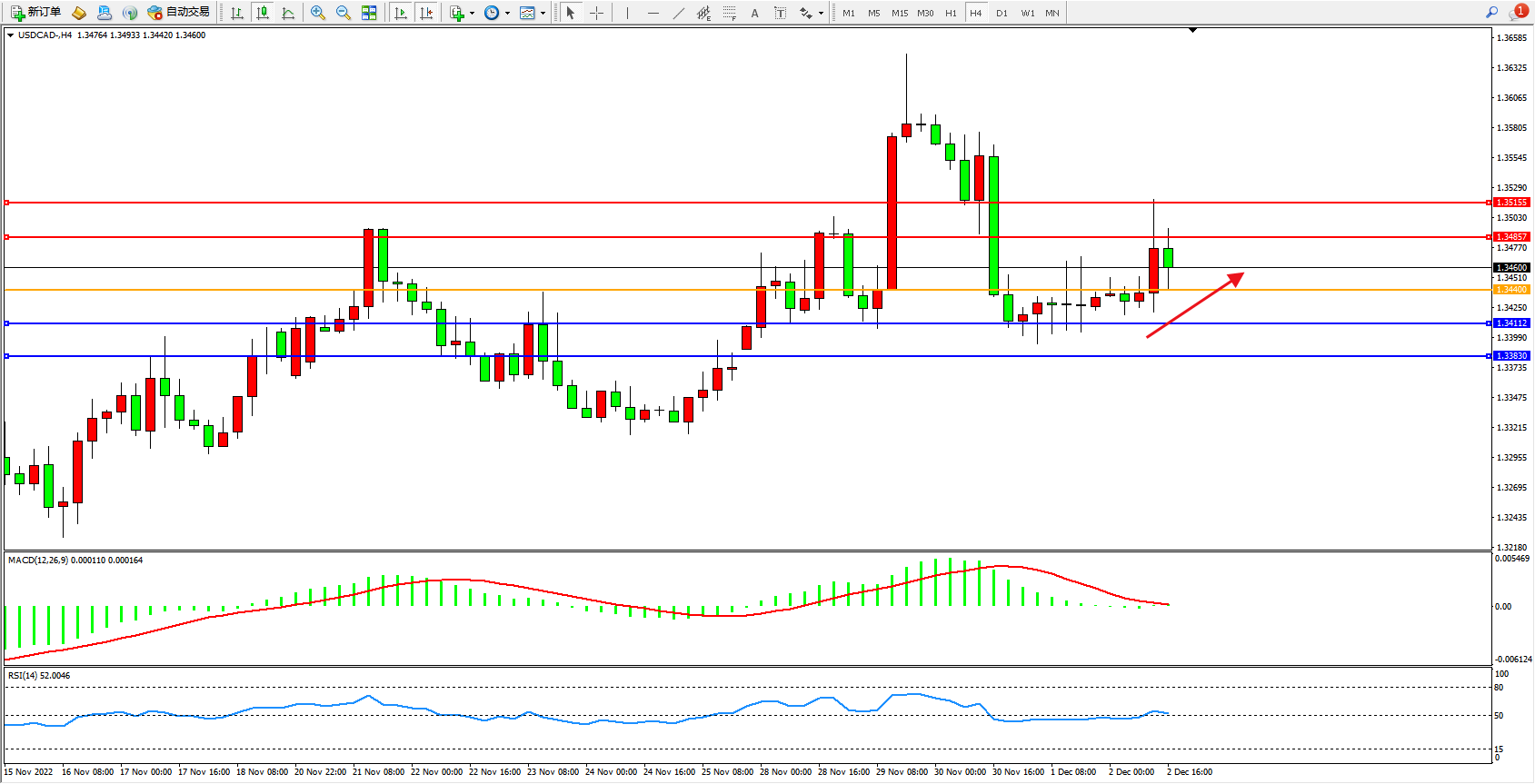Click the zoom out magnifier icon
The width and height of the screenshot is (1535, 784).
343,13
